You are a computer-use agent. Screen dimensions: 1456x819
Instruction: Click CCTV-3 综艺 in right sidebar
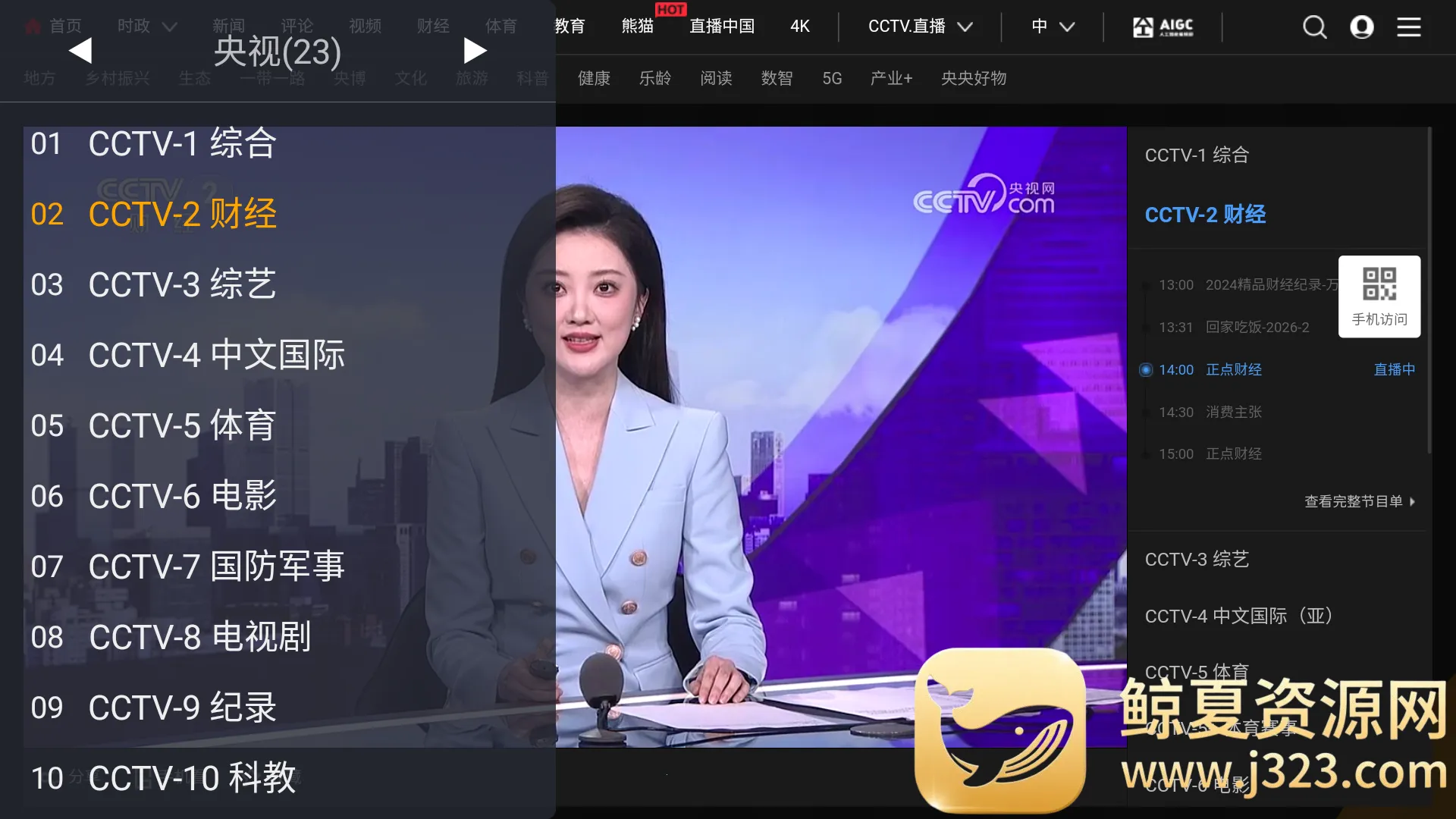(x=1197, y=560)
